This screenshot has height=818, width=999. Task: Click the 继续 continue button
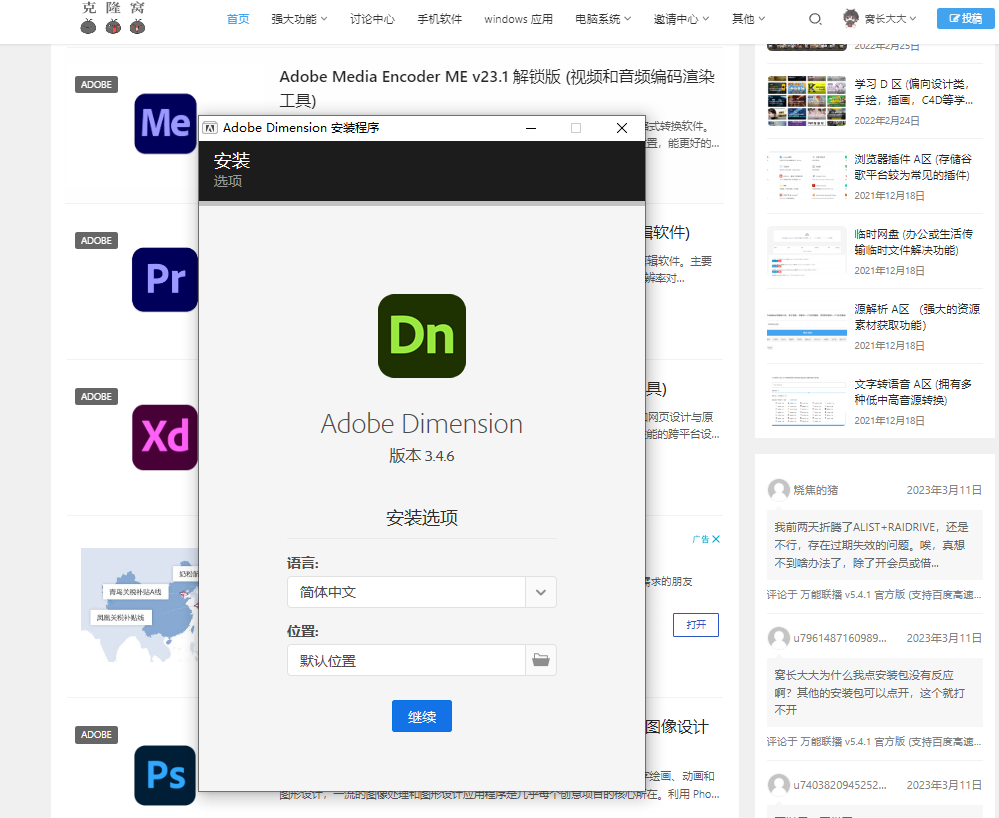[422, 716]
